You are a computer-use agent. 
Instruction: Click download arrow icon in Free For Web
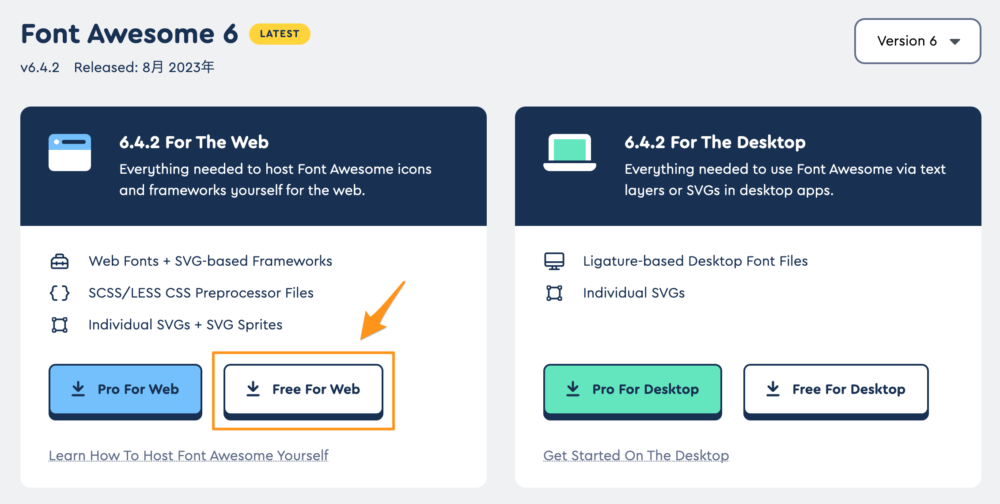[253, 389]
